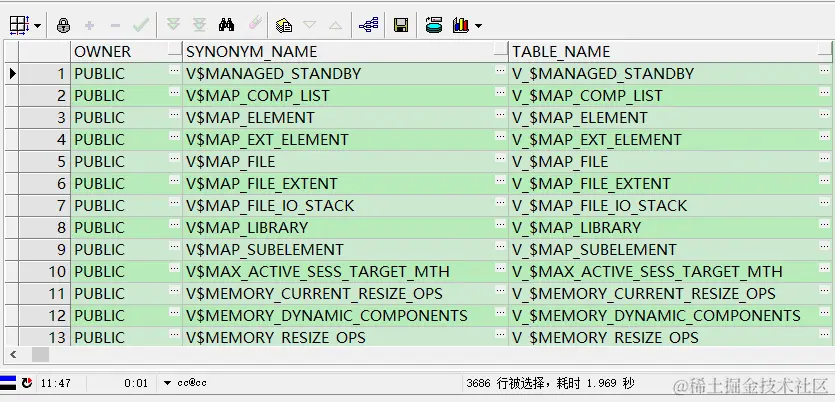Select the V_$MAP_LIBRARY cell
This screenshot has width=835, height=402.
pyautogui.click(x=670, y=227)
